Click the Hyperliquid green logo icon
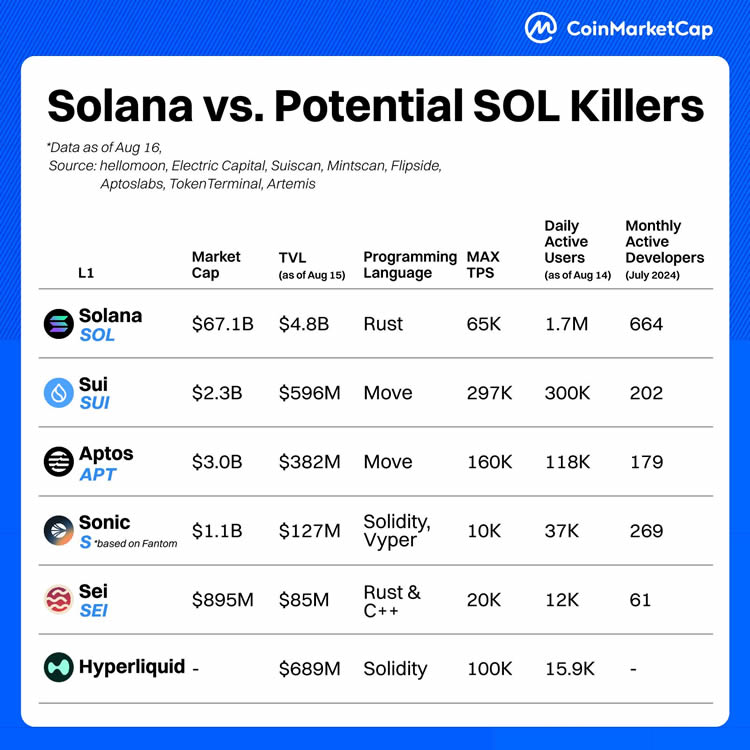Screen dimensions: 750x750 click(x=58, y=667)
